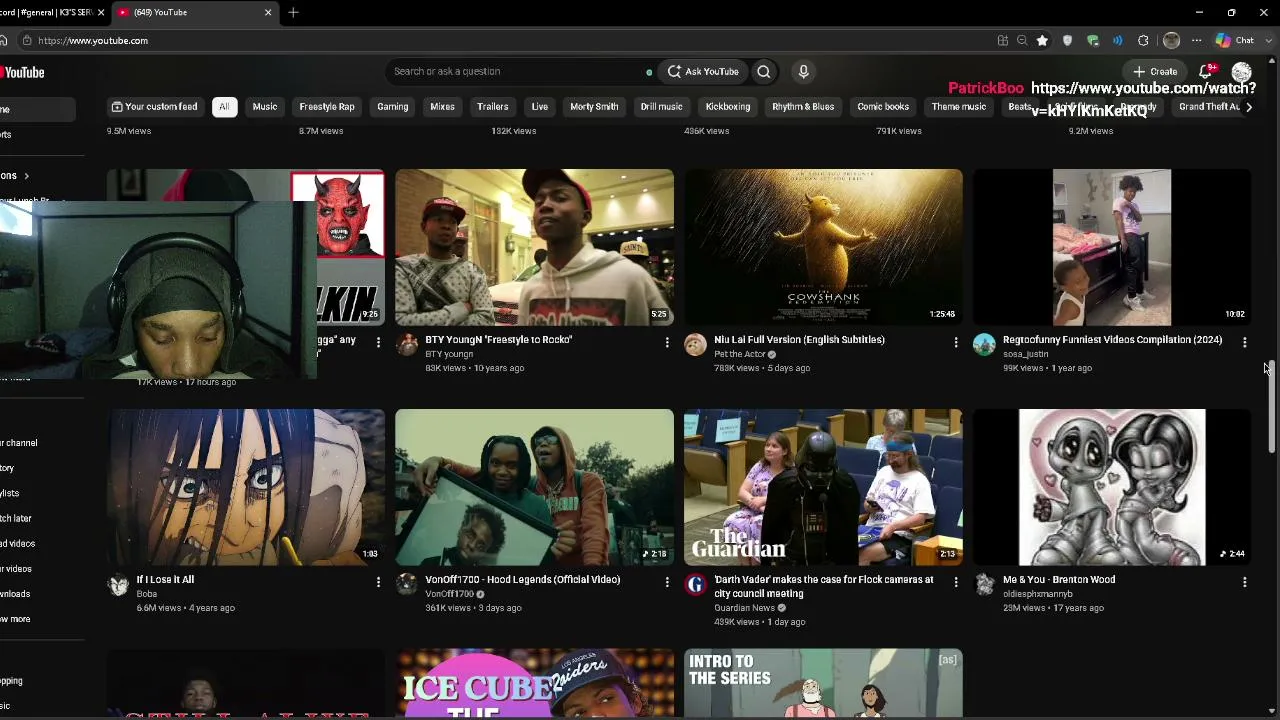
Task: Favorite this page with the star icon
Action: click(x=1042, y=40)
